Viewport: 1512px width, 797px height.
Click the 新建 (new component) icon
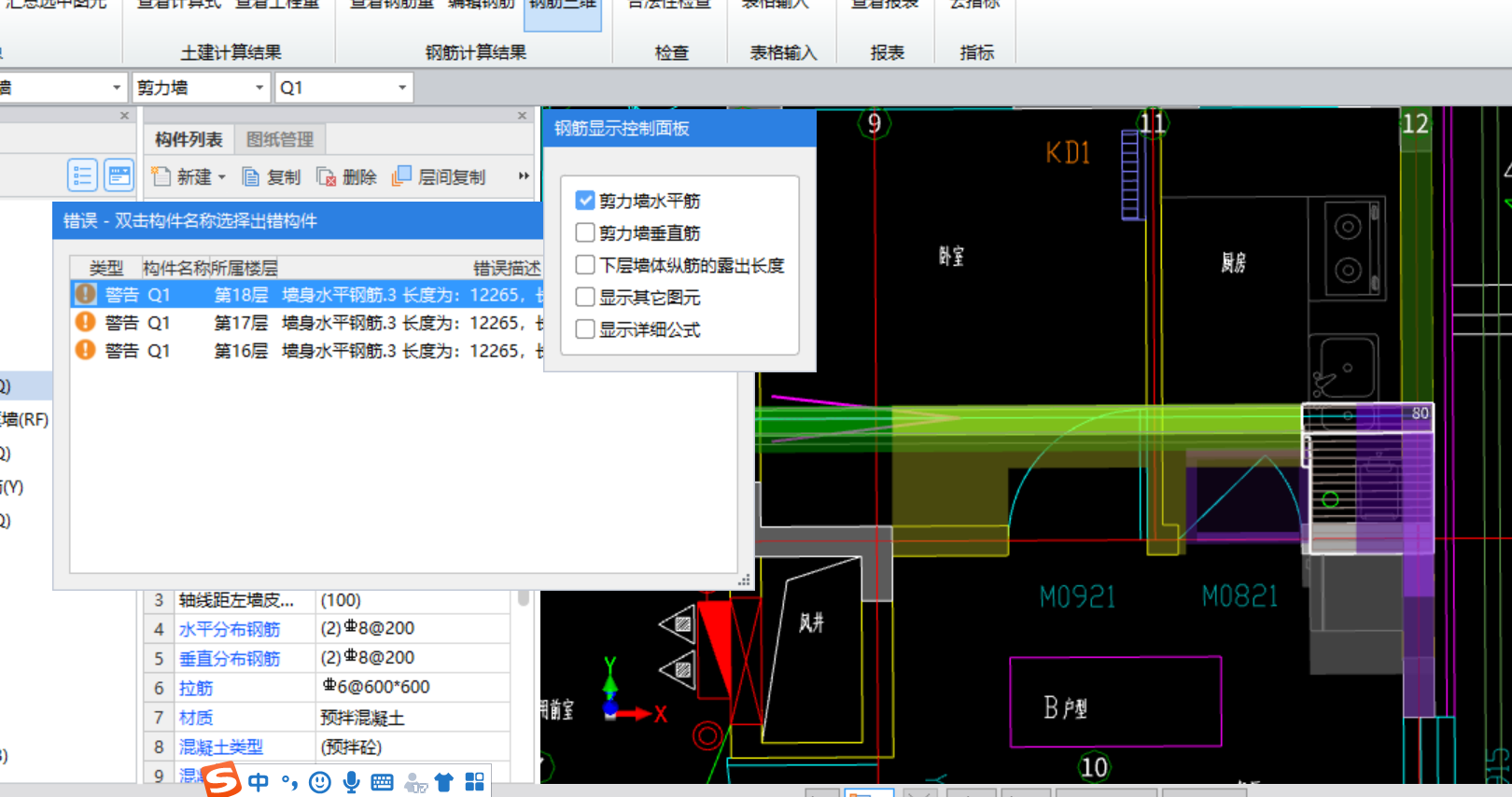(x=161, y=176)
